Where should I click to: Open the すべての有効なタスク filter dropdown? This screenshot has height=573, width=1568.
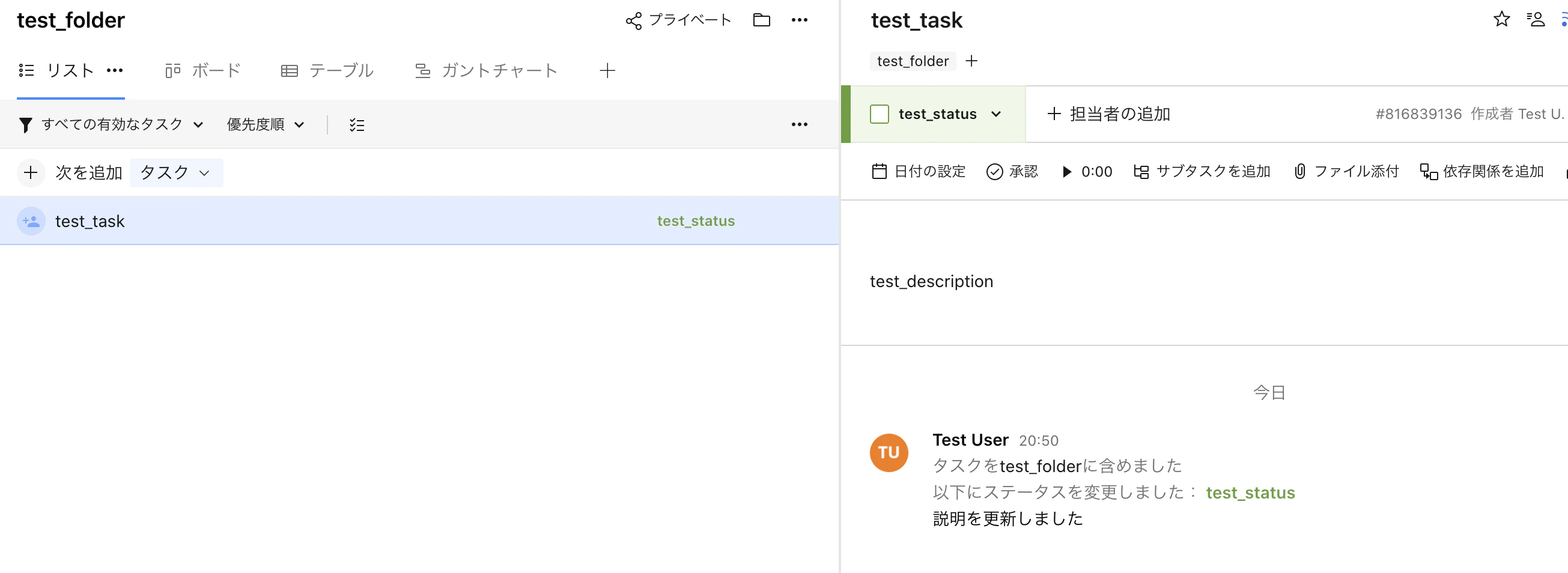click(111, 125)
